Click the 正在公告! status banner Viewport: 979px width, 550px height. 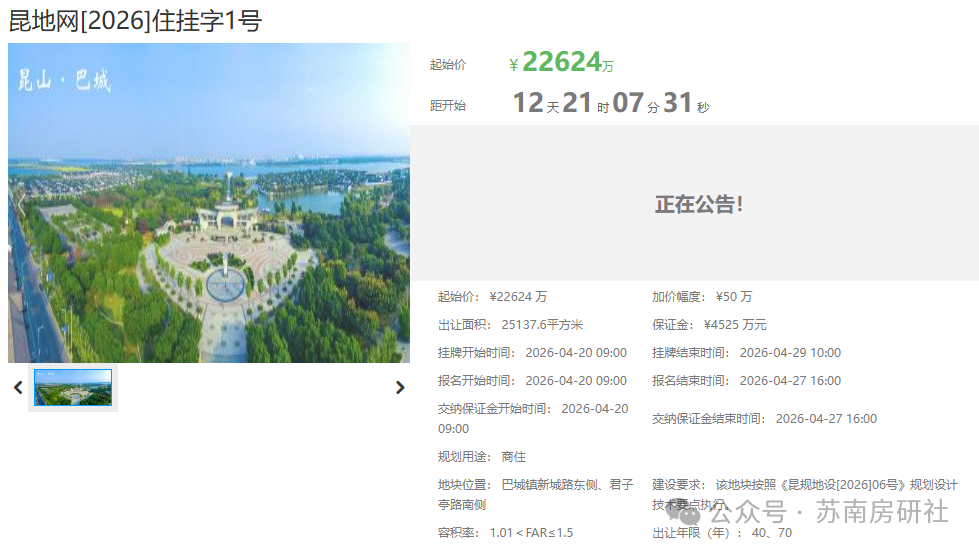pyautogui.click(x=698, y=204)
